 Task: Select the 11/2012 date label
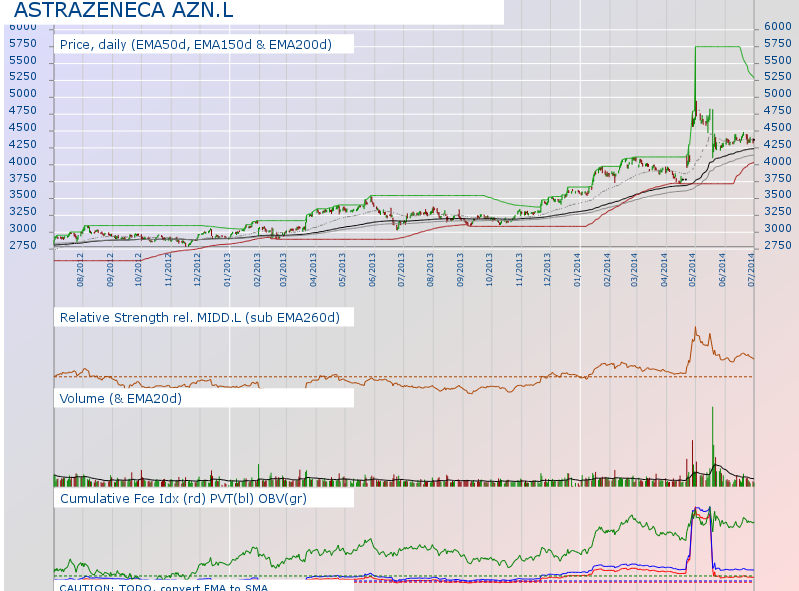pyautogui.click(x=168, y=270)
